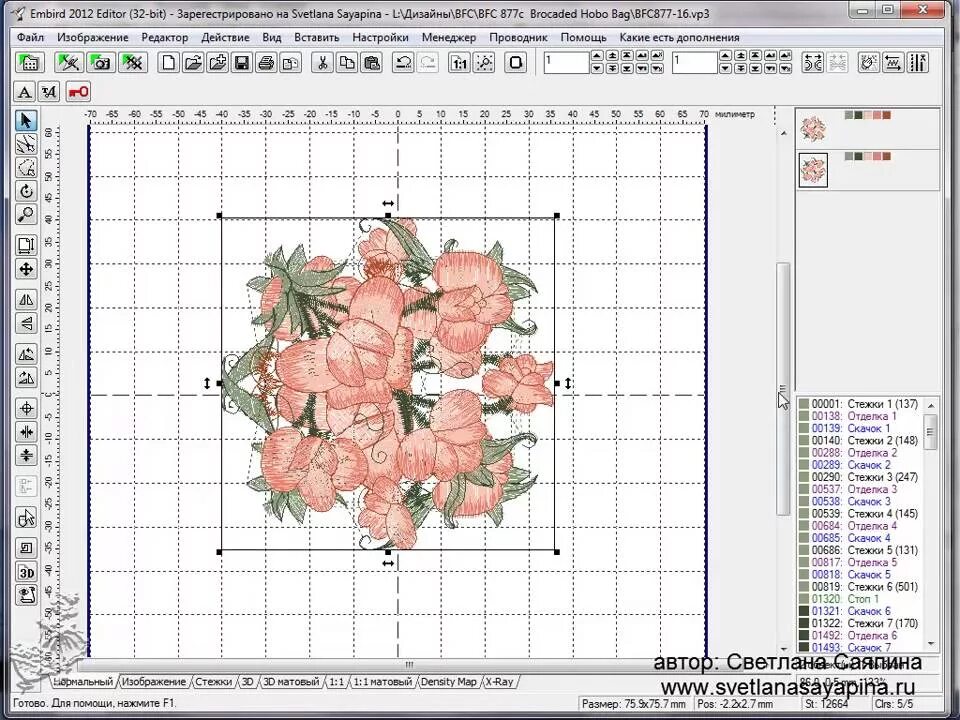Open the resize design tool
This screenshot has height=720, width=960.
[26, 246]
